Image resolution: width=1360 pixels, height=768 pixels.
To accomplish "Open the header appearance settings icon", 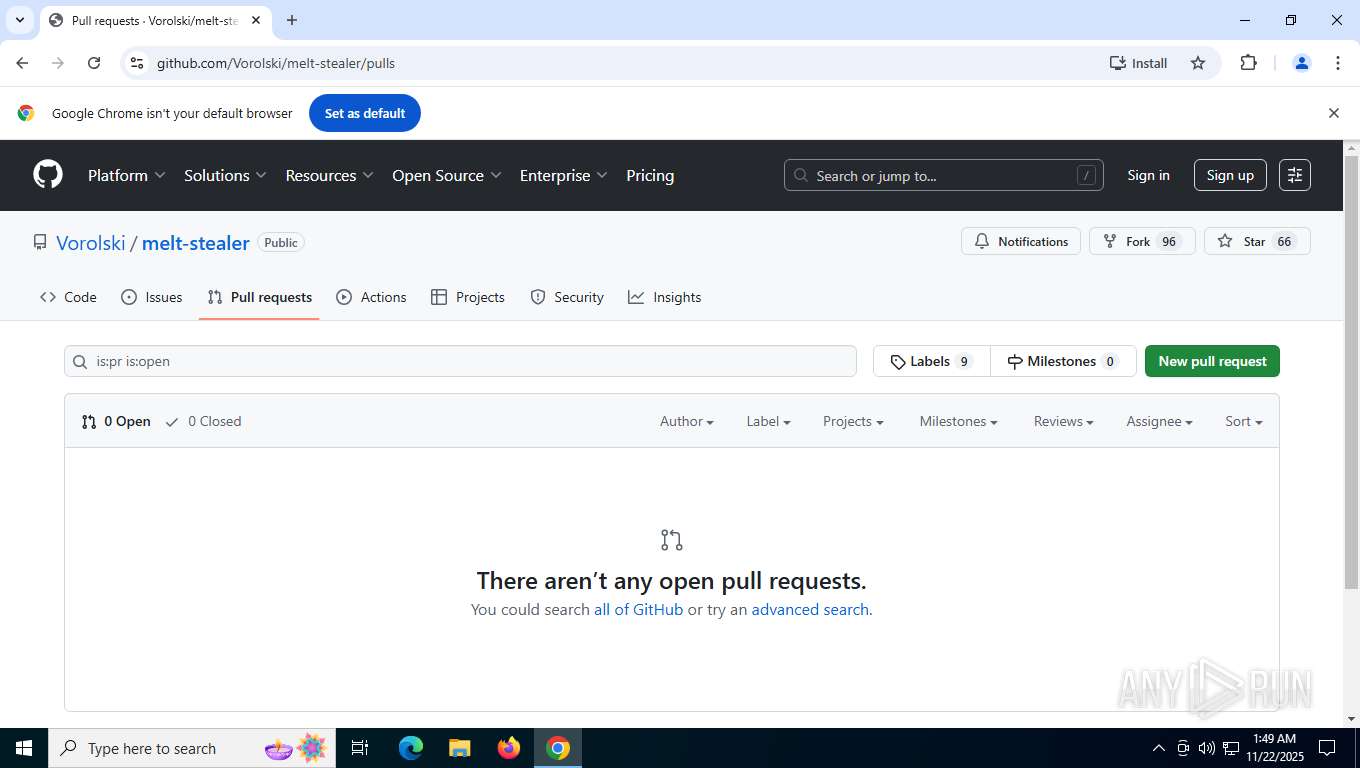I will click(1295, 175).
